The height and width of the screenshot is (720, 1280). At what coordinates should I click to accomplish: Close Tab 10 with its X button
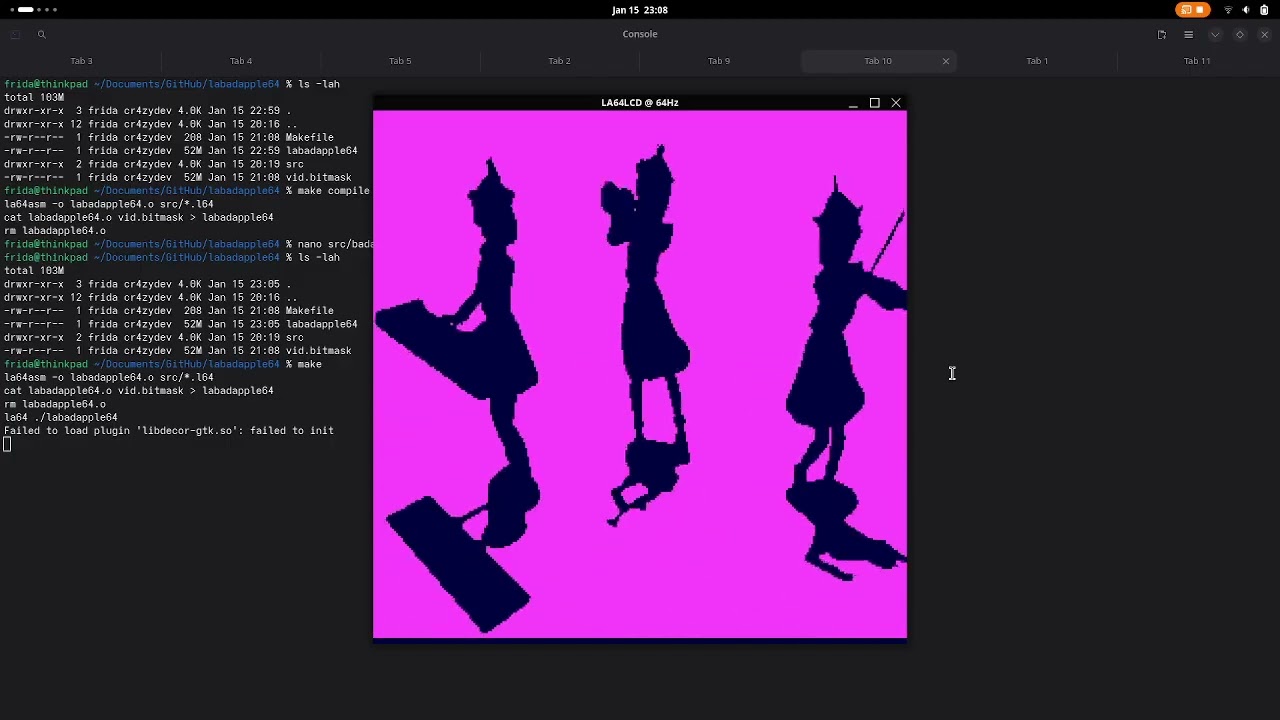pos(945,61)
